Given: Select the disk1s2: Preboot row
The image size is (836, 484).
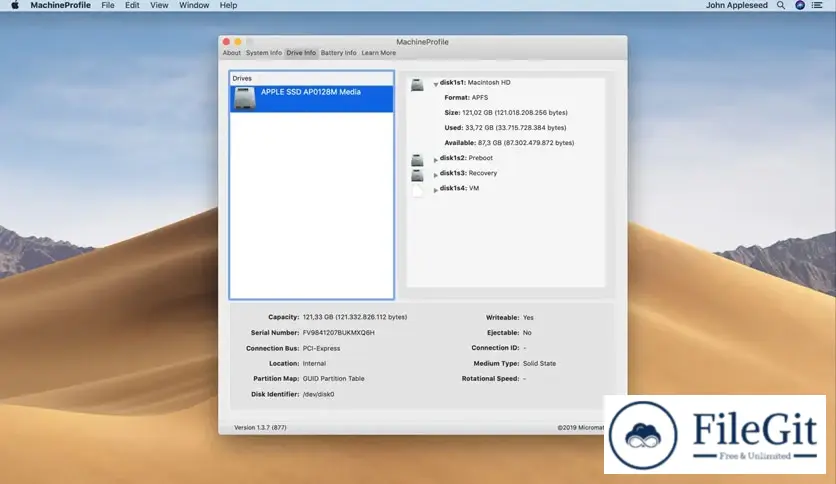Looking at the screenshot, I should point(466,158).
